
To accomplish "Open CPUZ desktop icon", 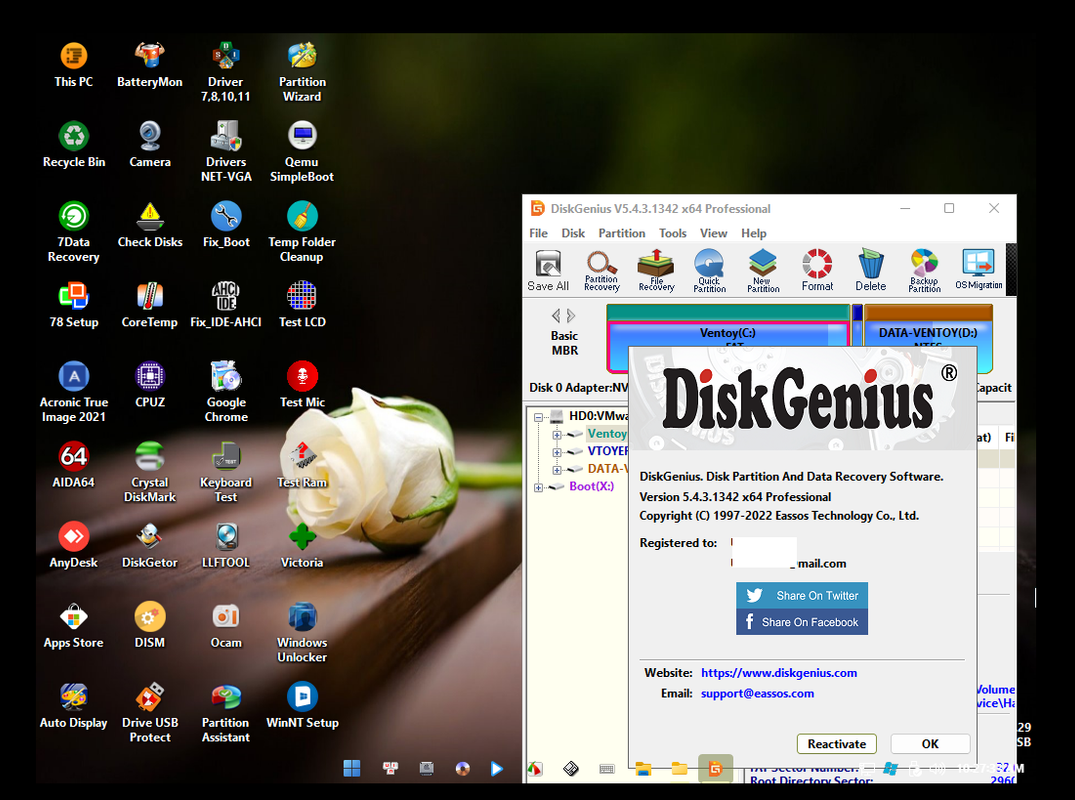I will click(149, 385).
